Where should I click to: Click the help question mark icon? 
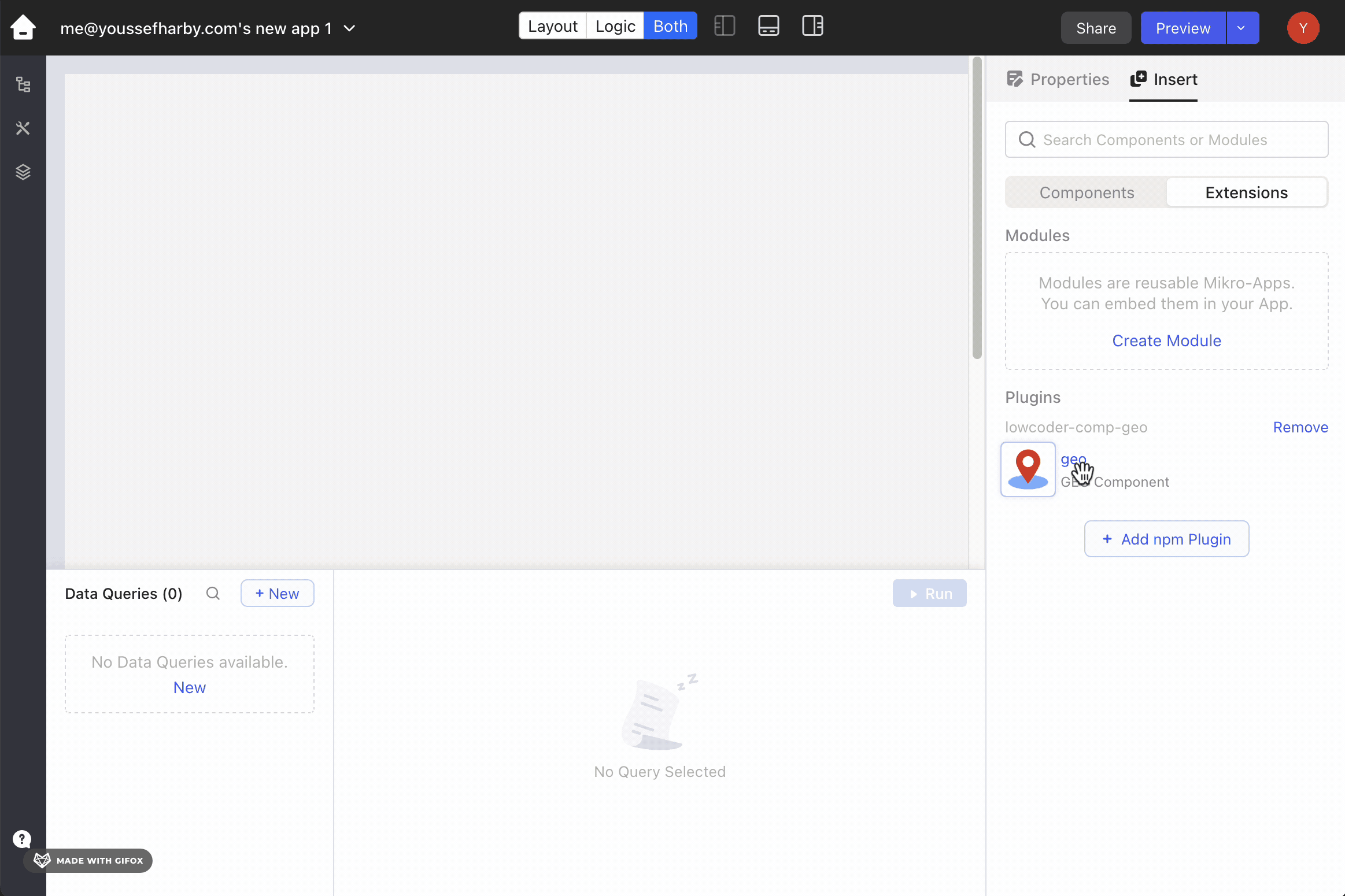click(22, 839)
